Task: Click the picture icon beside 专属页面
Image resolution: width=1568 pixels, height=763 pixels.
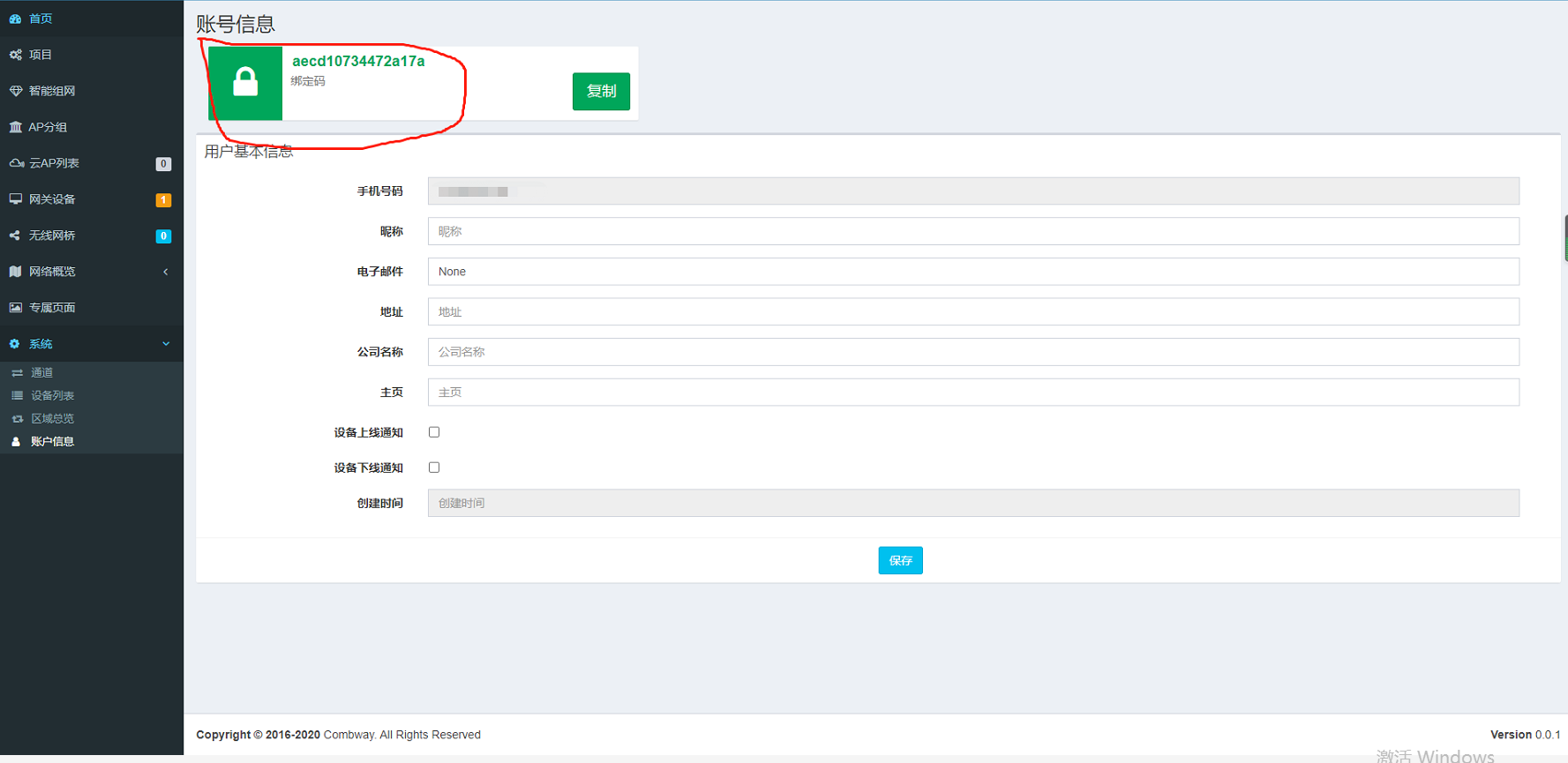Action: click(15, 308)
